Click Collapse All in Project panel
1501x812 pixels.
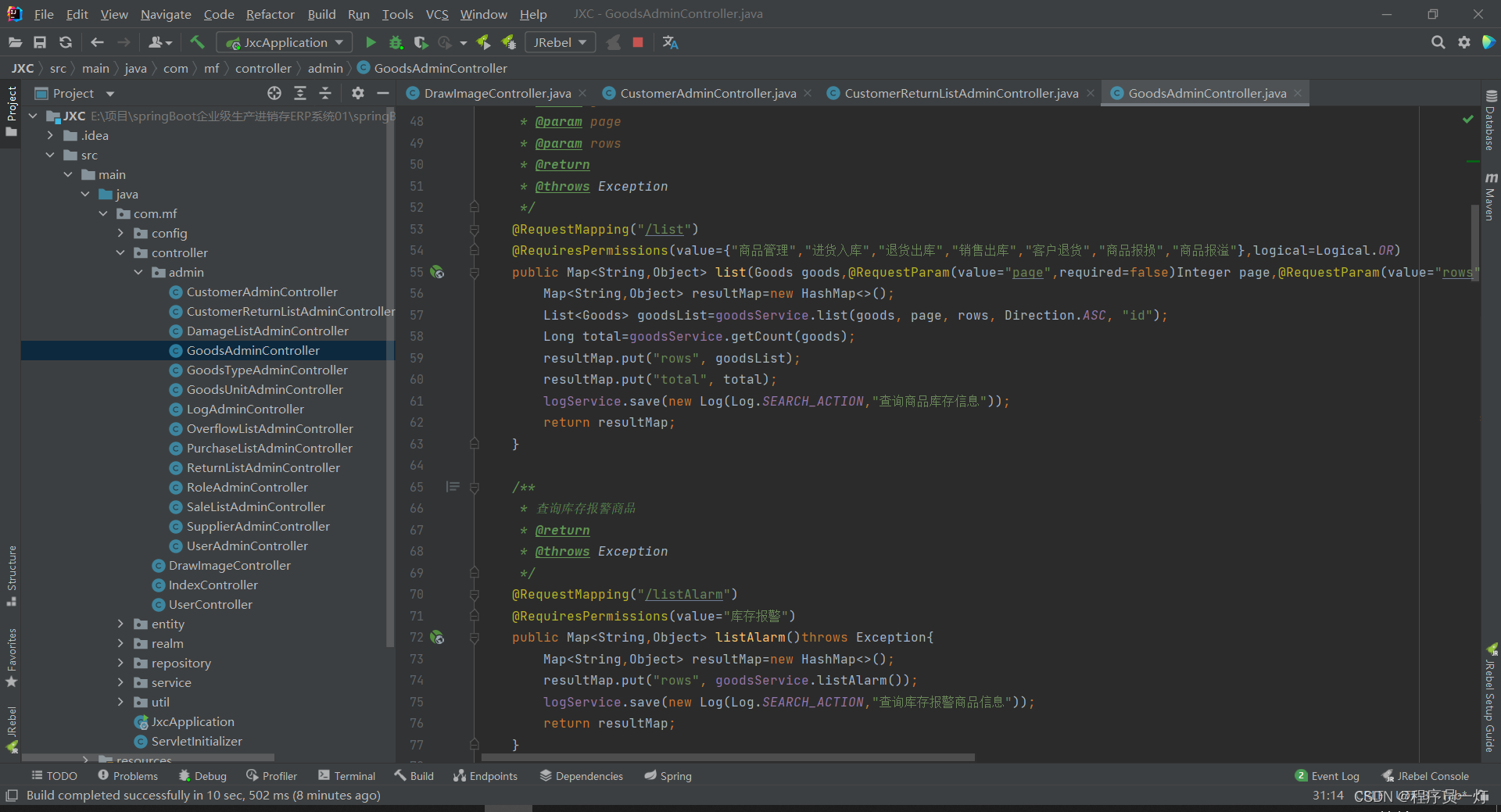point(325,93)
